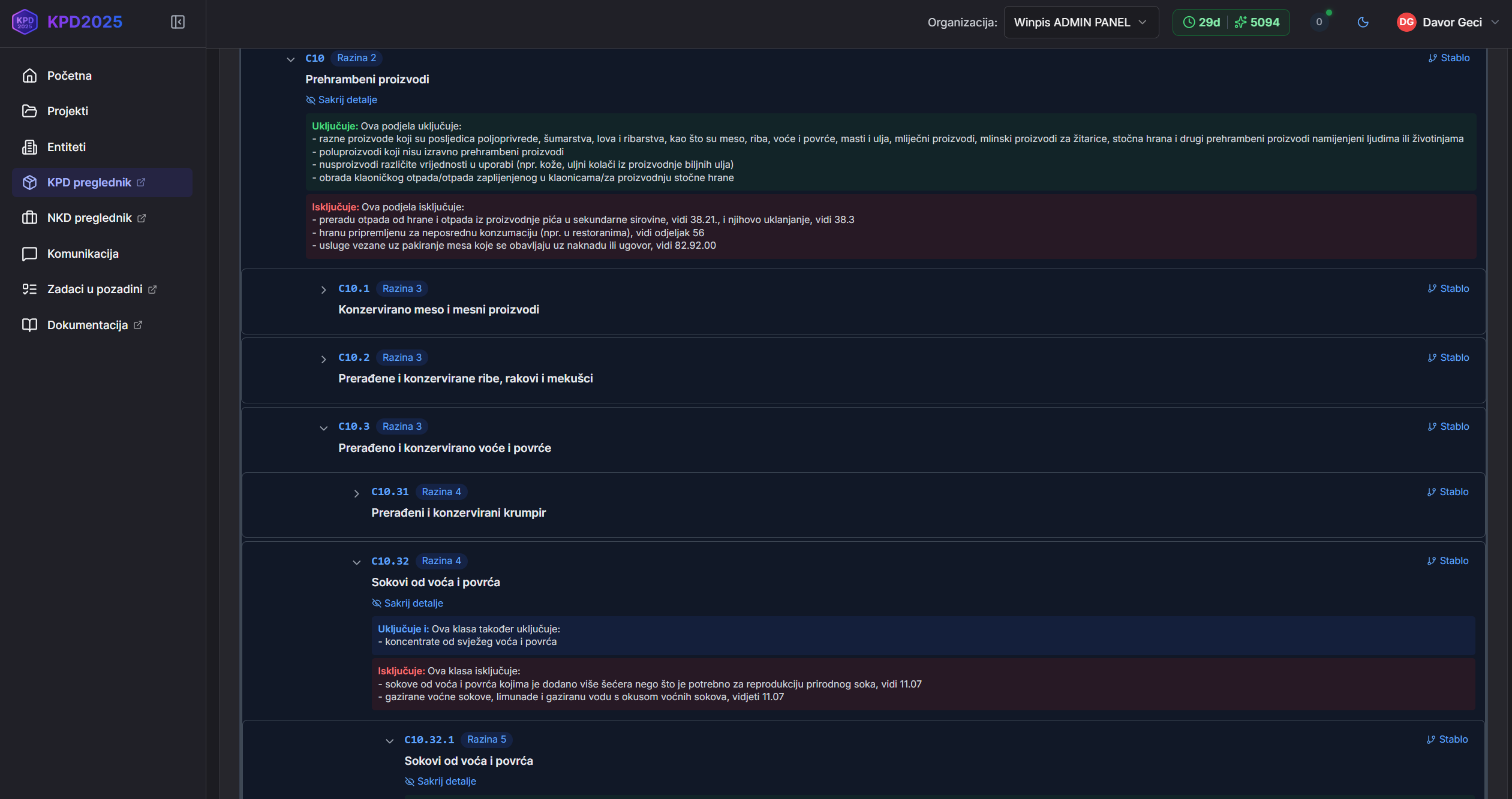The height and width of the screenshot is (799, 1512).
Task: Expand the C10.1 Konzervirano meso node
Action: point(323,290)
